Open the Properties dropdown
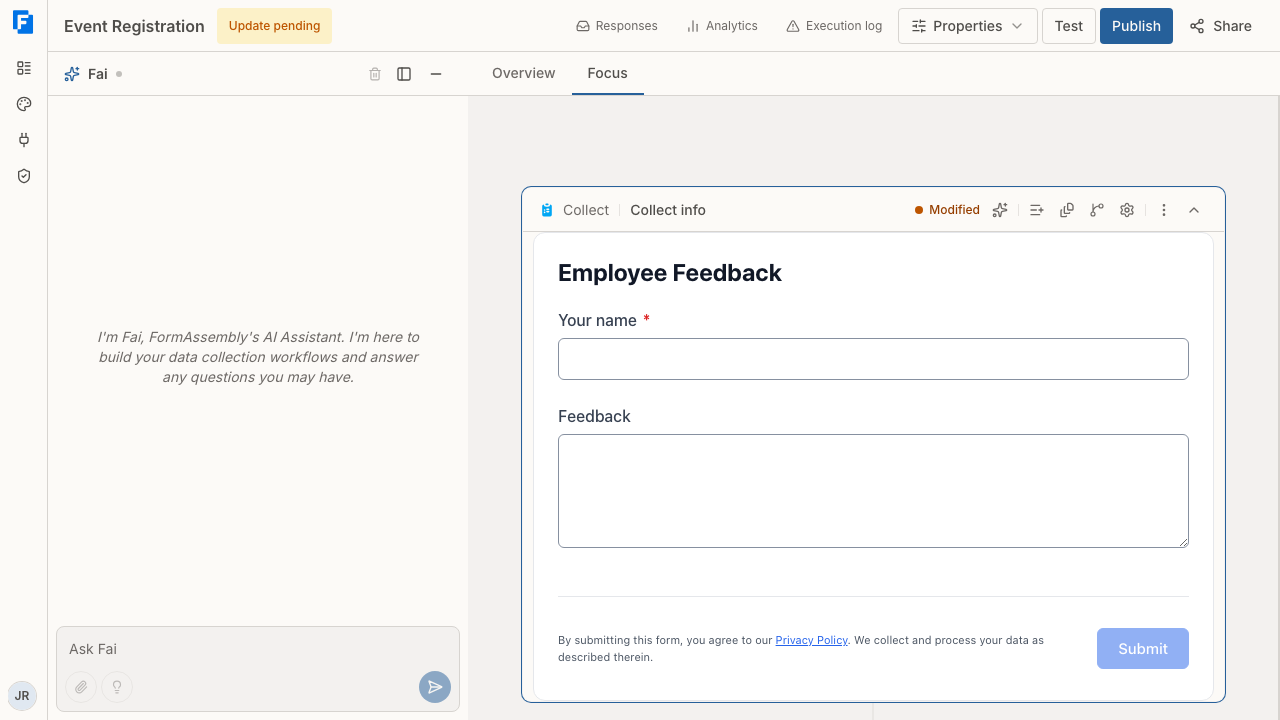Image resolution: width=1280 pixels, height=720 pixels. 967,26
